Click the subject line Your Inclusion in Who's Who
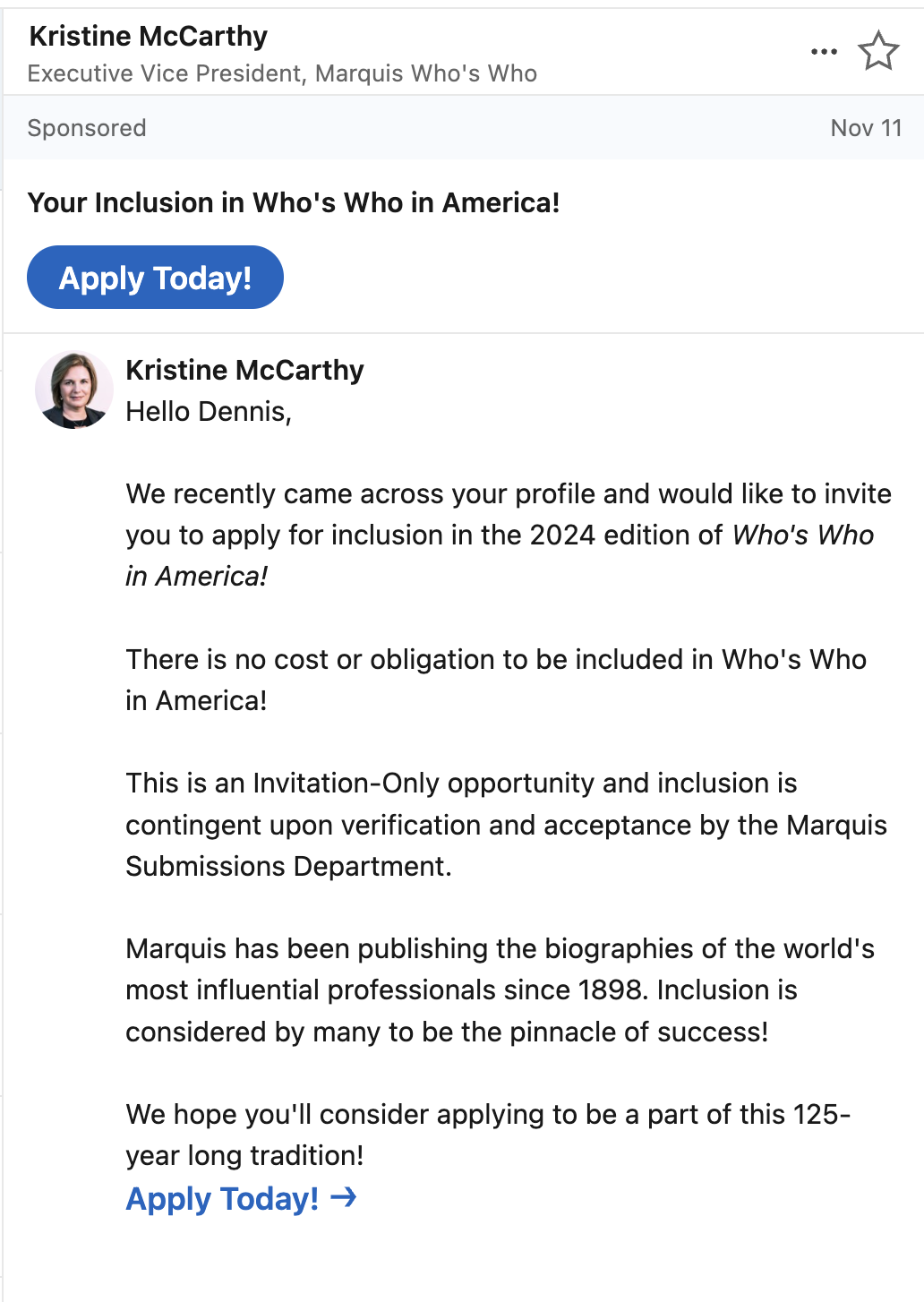Viewport: 924px width, 1302px height. pos(294,202)
